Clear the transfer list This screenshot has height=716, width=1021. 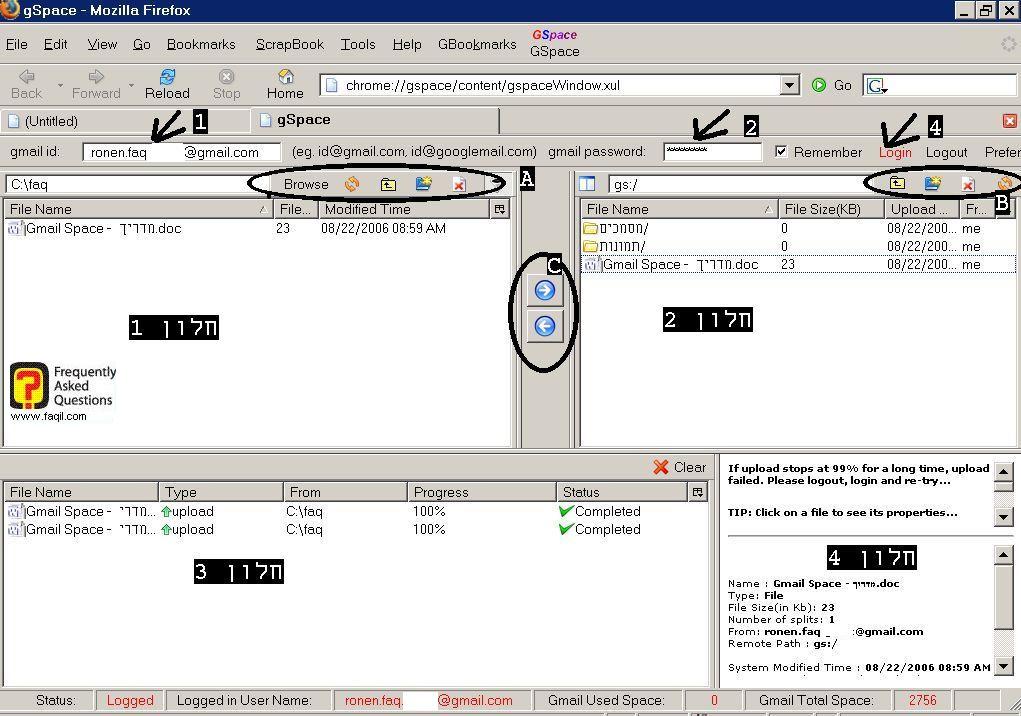[x=680, y=467]
